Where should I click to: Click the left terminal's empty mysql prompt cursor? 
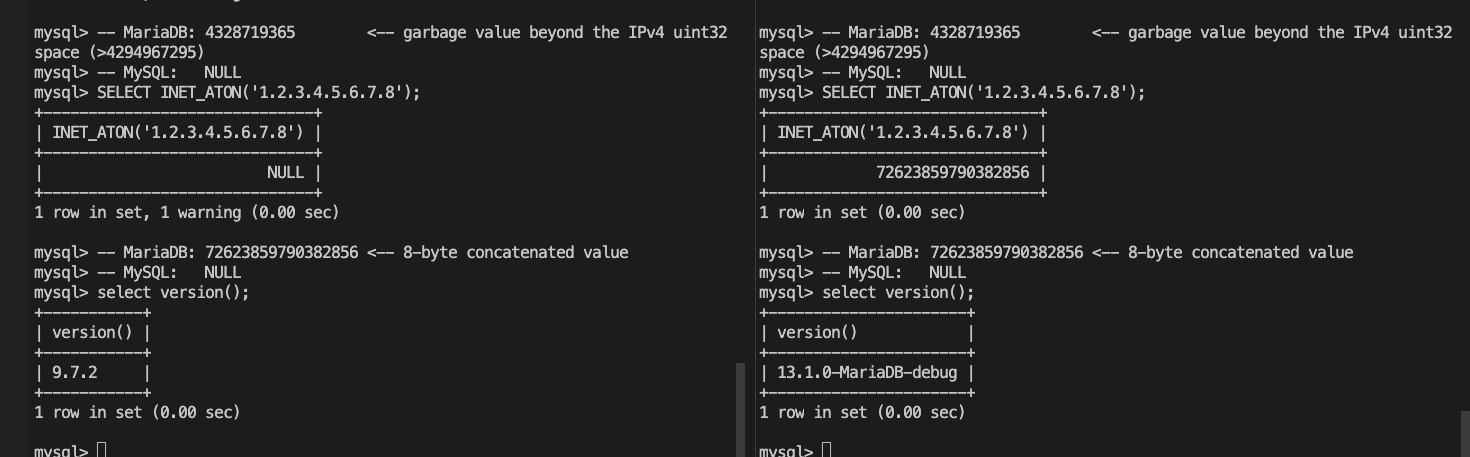click(x=101, y=450)
